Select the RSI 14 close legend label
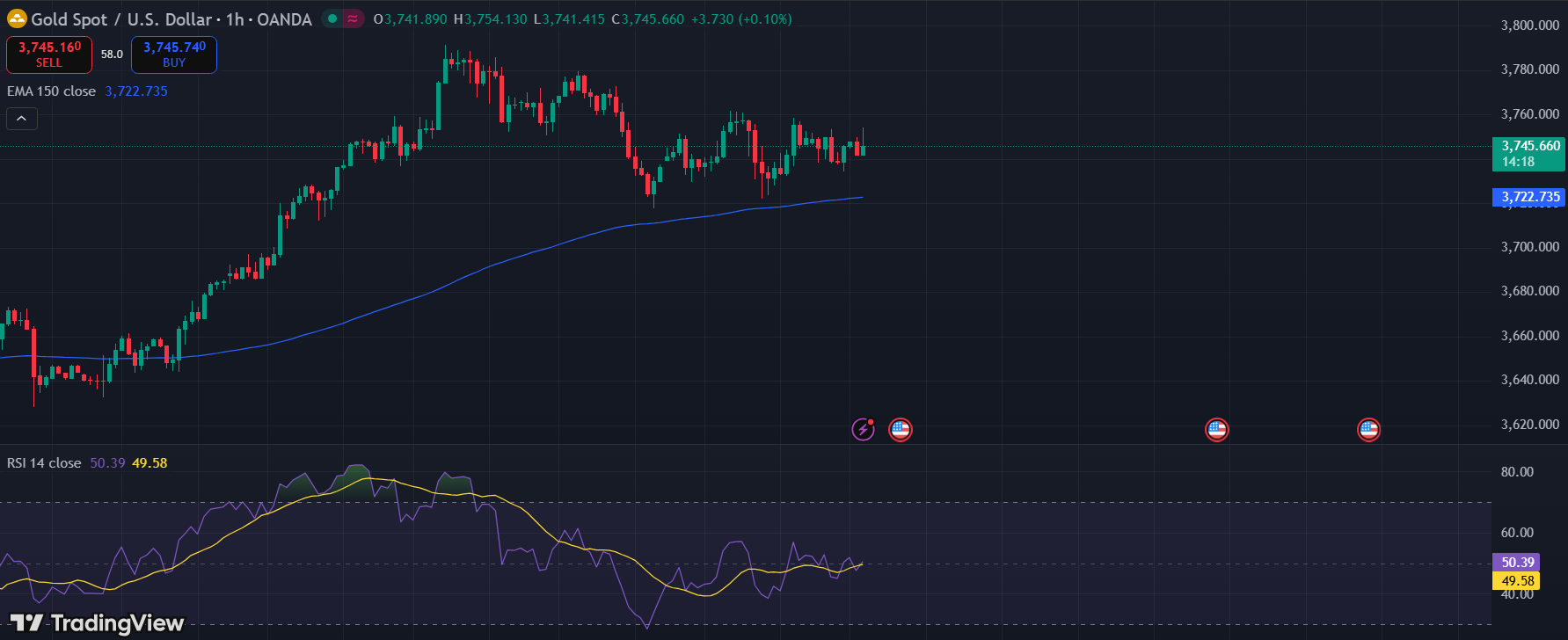This screenshot has width=1568, height=640. click(44, 463)
